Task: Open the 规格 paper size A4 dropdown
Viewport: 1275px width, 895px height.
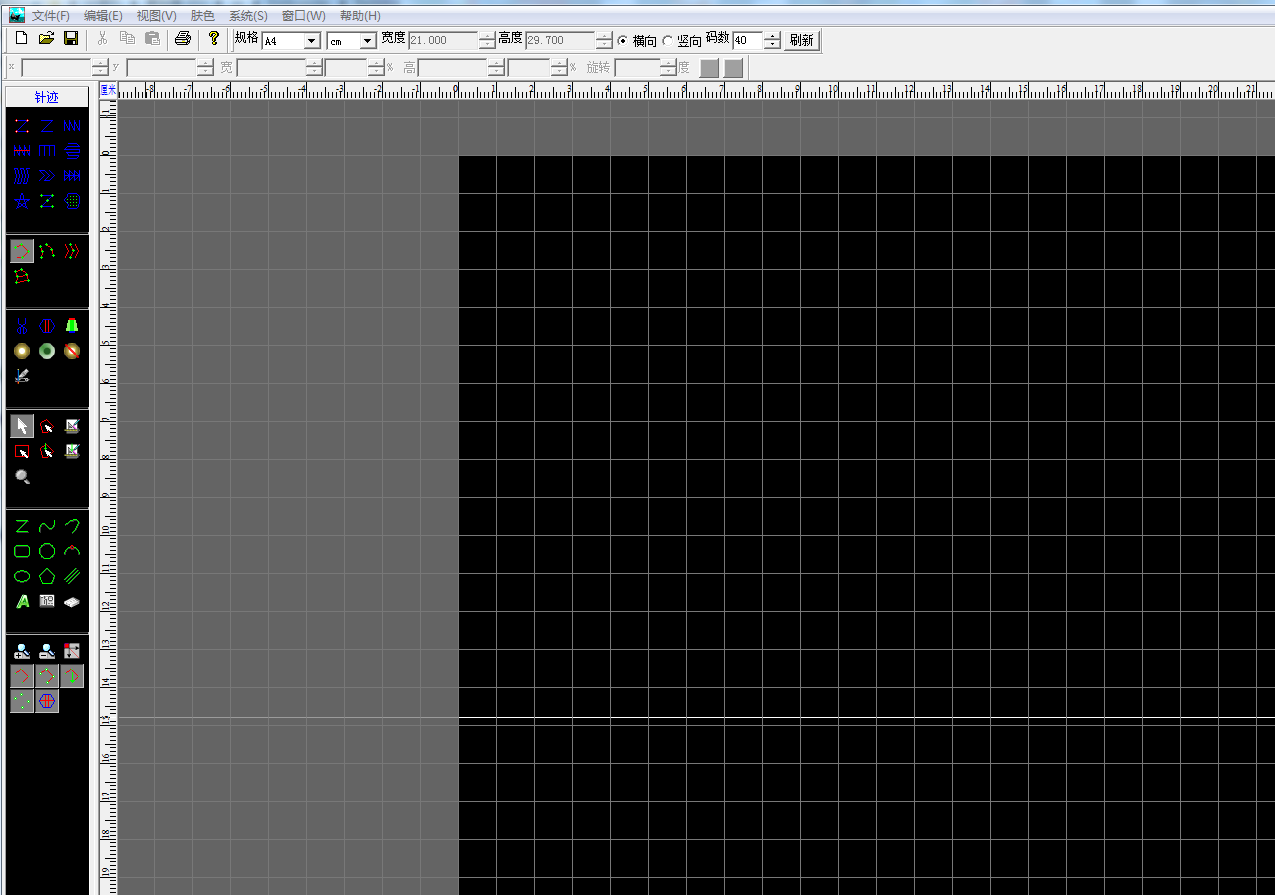Action: pos(312,41)
